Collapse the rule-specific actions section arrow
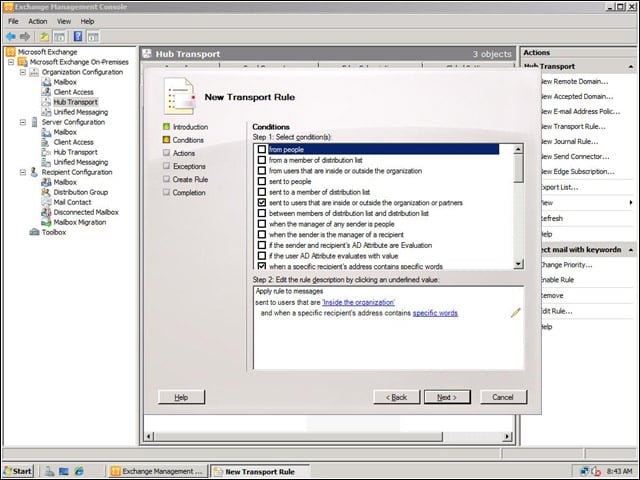 click(x=631, y=249)
